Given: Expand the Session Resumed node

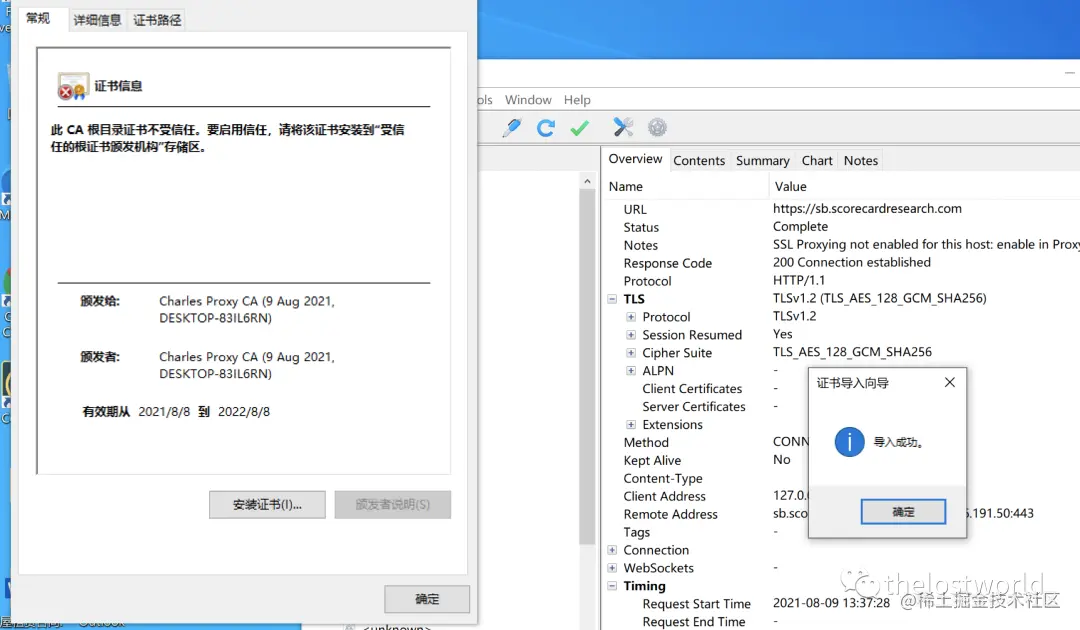Looking at the screenshot, I should [x=630, y=335].
